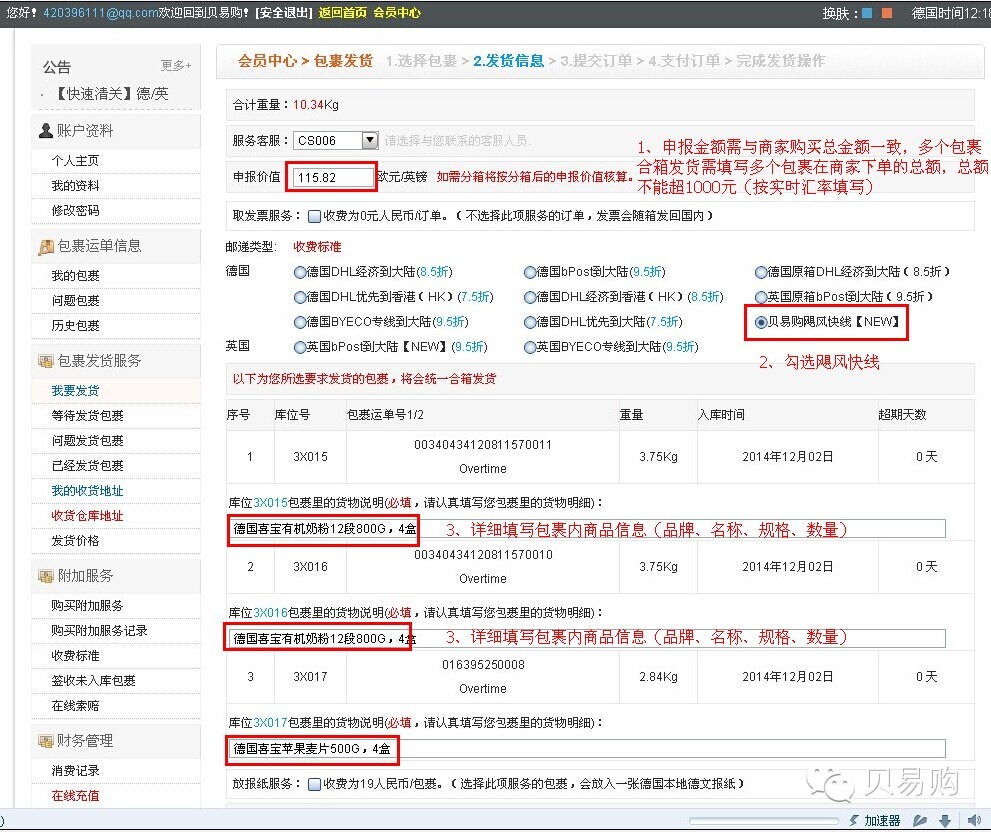Viewport: 991px width, 832px height.
Task: Tick the 取发票服务 checkbox
Action: tap(313, 216)
